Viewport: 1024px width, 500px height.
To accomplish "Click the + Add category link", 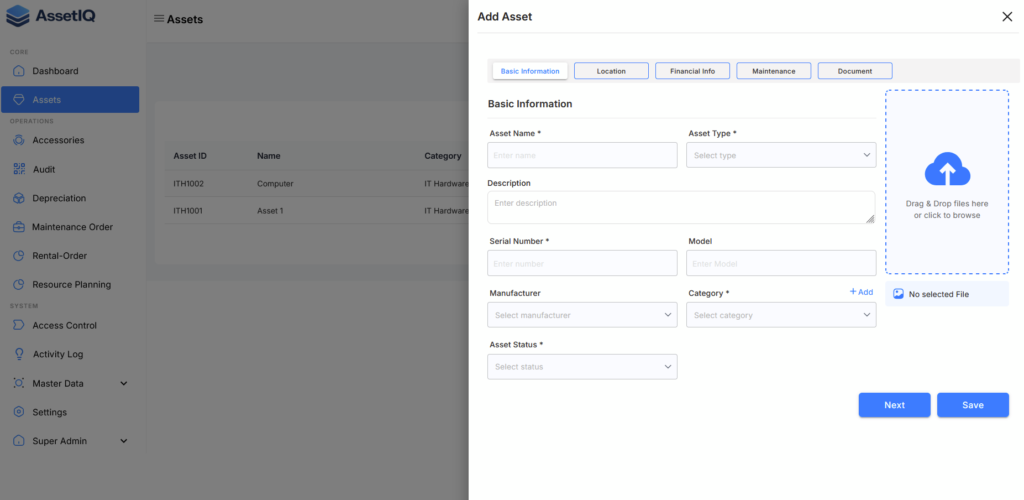I will [861, 292].
